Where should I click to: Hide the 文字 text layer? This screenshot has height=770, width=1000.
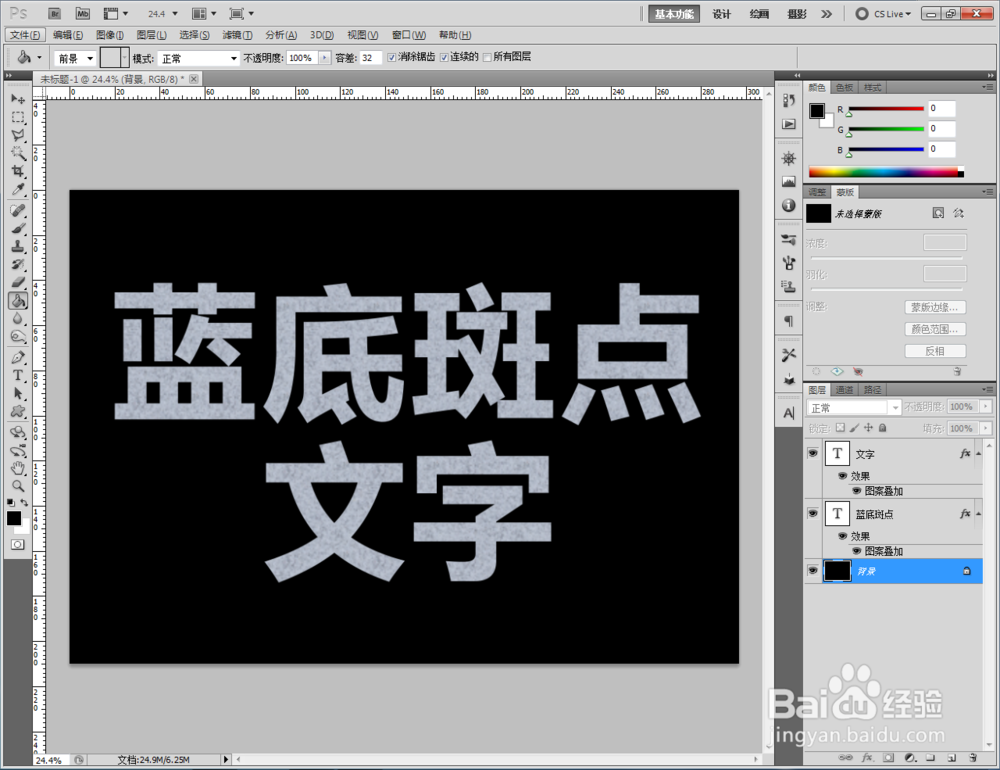click(812, 453)
